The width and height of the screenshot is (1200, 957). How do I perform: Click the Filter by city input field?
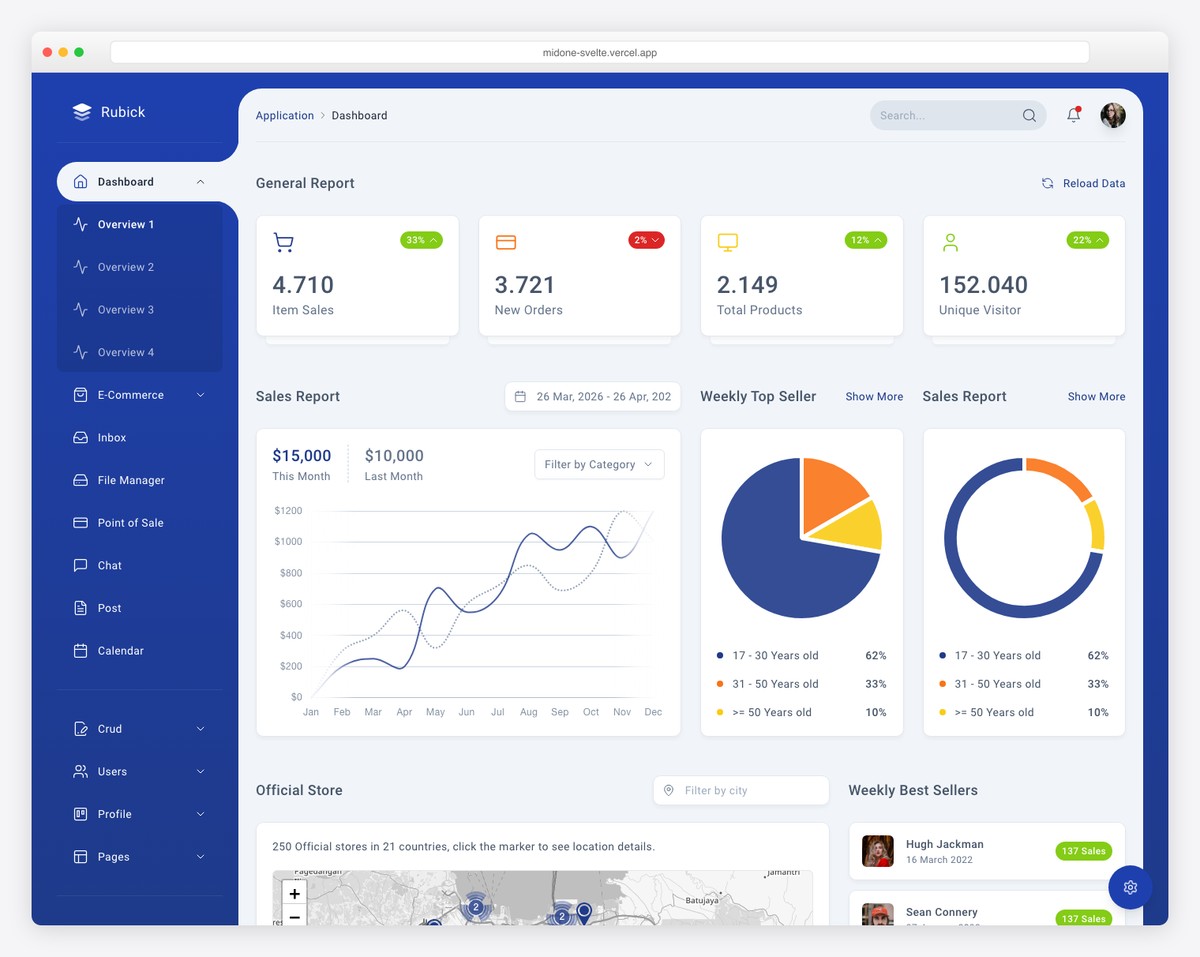click(740, 790)
